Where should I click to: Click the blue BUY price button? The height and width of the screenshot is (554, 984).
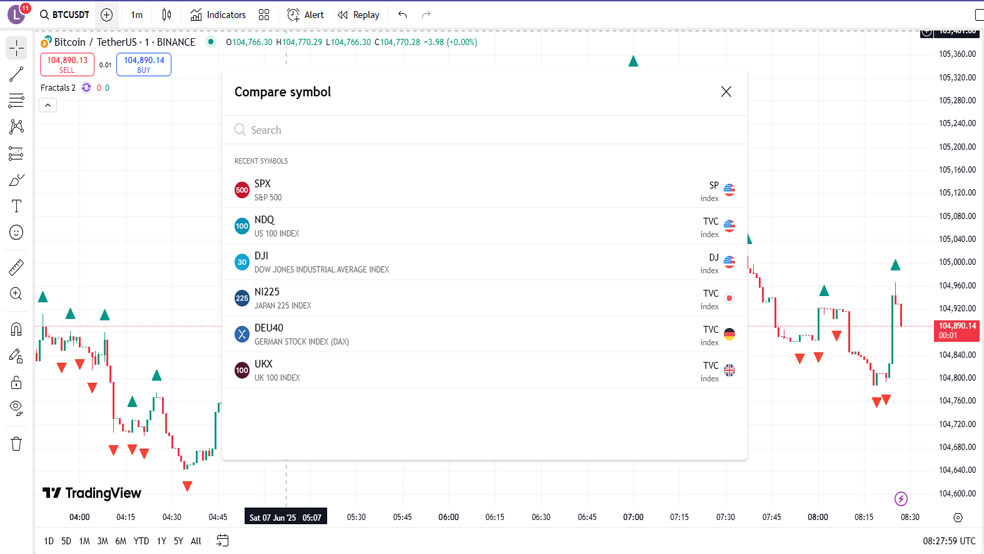144,64
